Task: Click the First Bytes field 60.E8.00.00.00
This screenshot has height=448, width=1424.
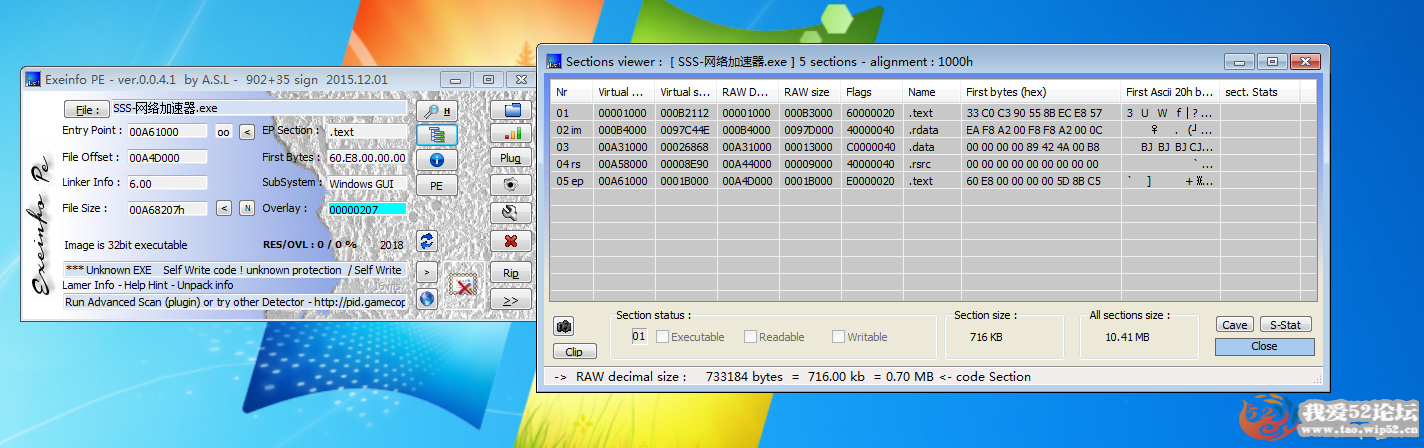Action: pyautogui.click(x=367, y=157)
